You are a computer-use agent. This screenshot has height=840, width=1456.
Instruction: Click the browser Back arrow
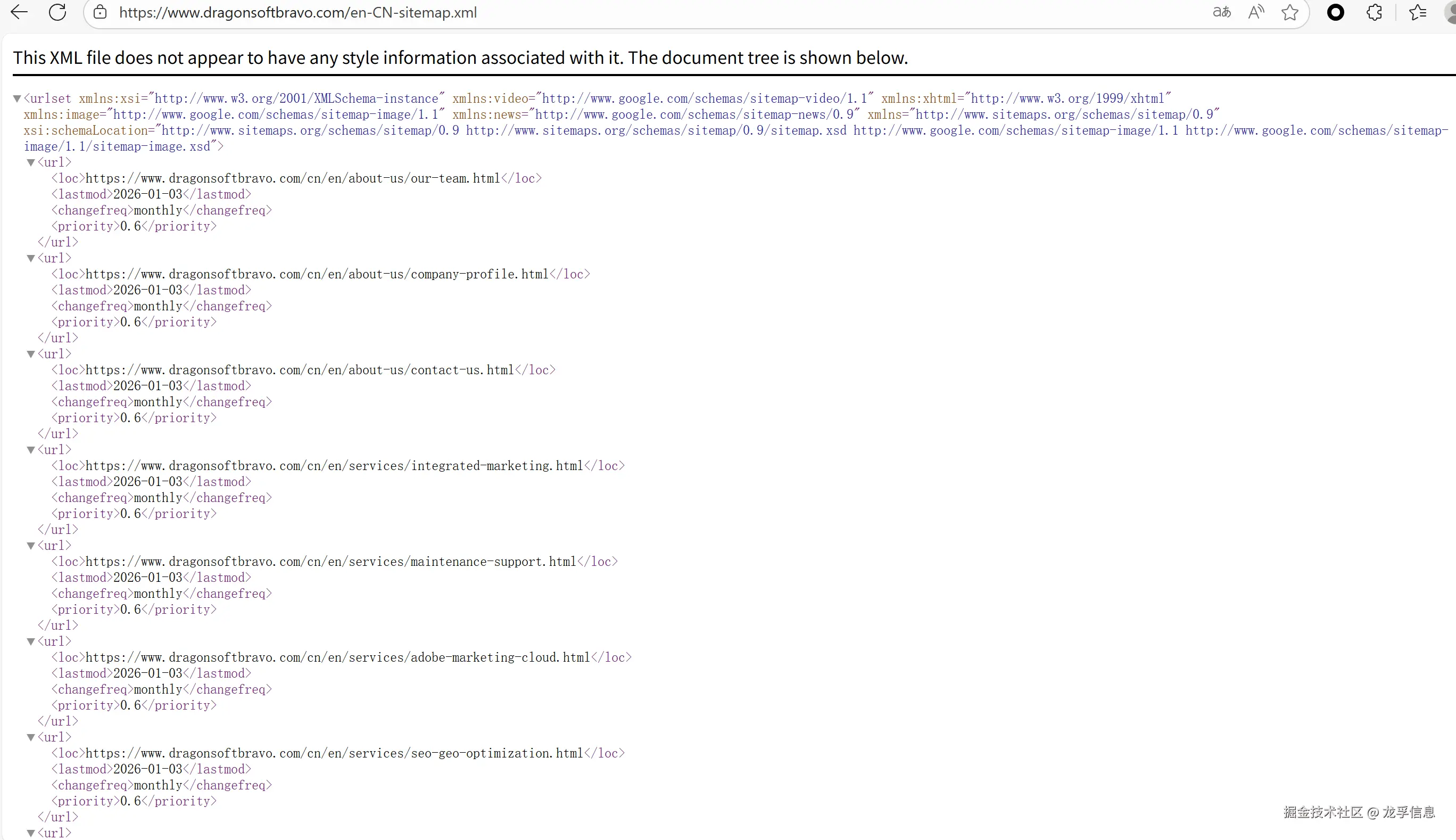pos(19,12)
